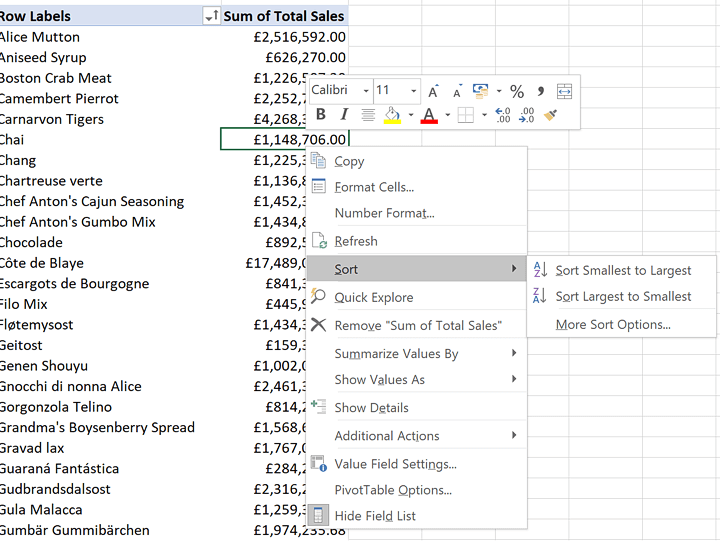
Task: Click Increase Decimal icon
Action: [503, 115]
